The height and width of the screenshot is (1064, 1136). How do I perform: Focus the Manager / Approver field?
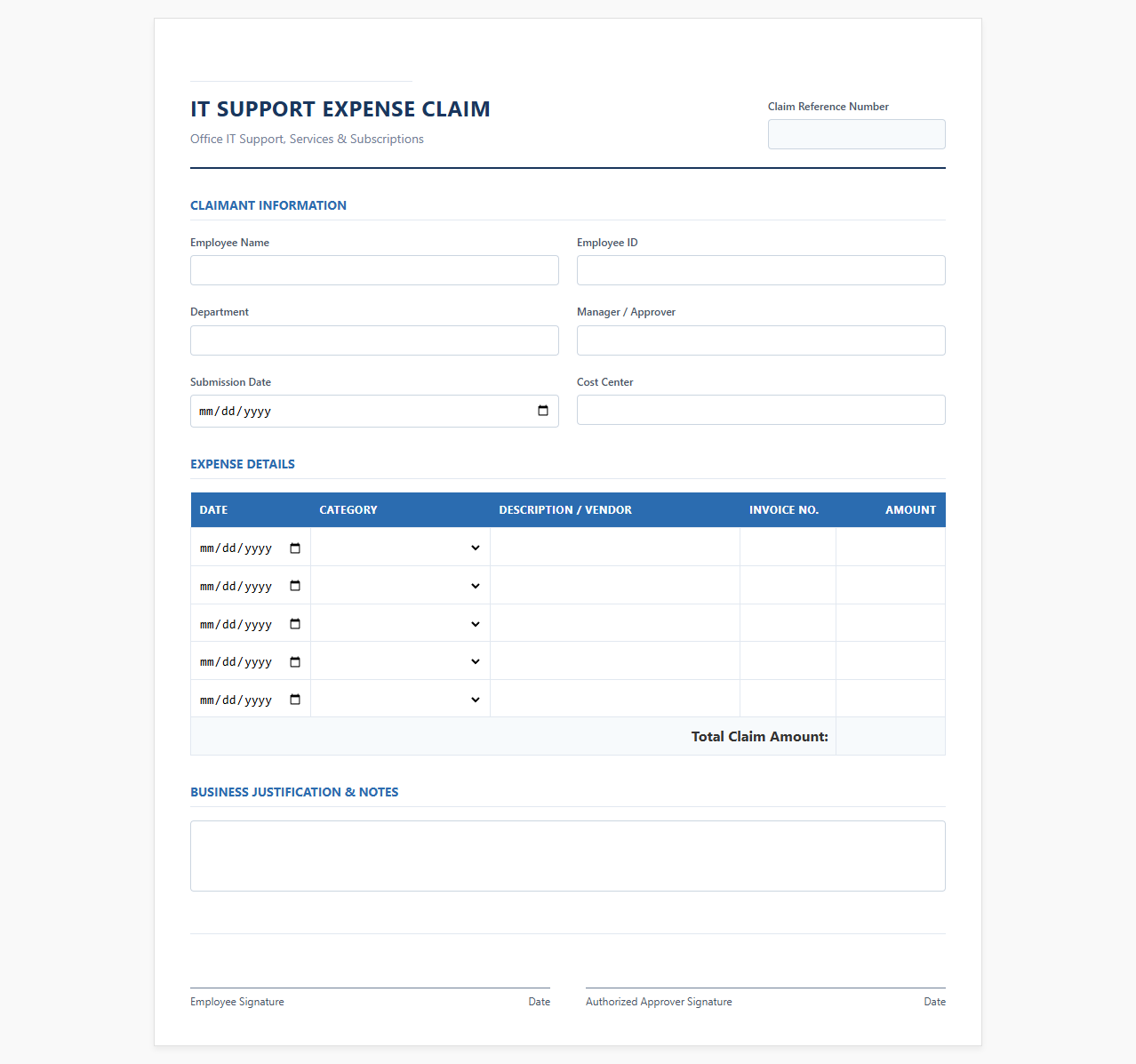click(x=761, y=340)
